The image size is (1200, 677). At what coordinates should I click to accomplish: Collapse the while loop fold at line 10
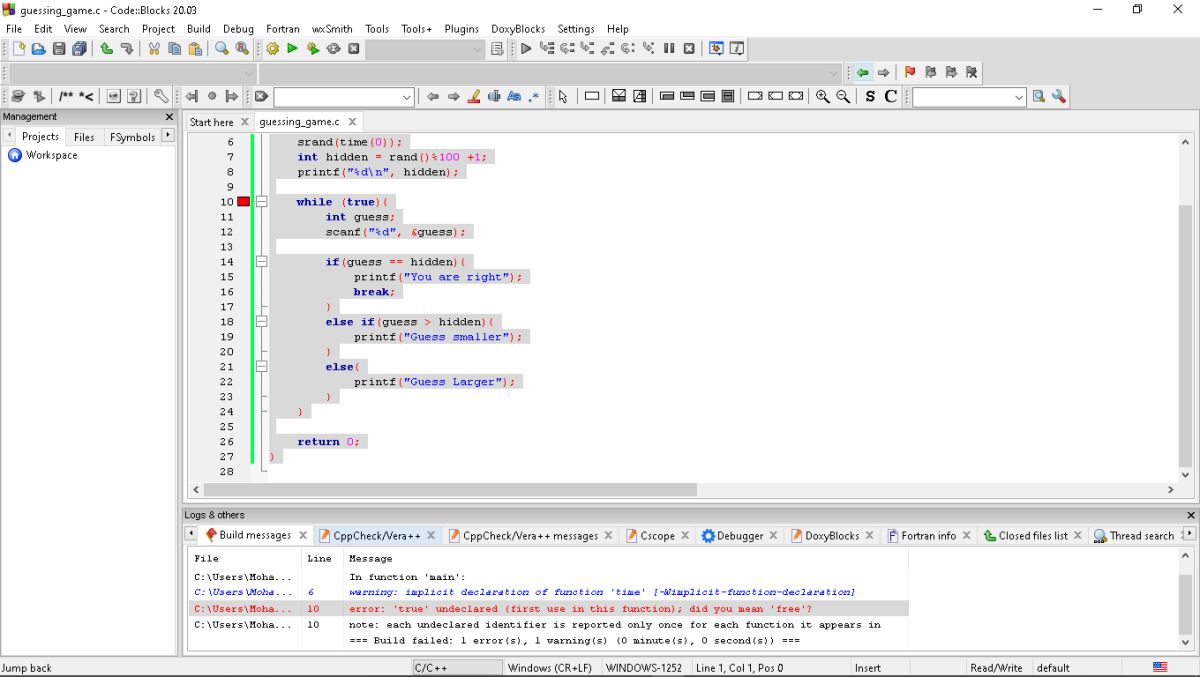tap(262, 202)
